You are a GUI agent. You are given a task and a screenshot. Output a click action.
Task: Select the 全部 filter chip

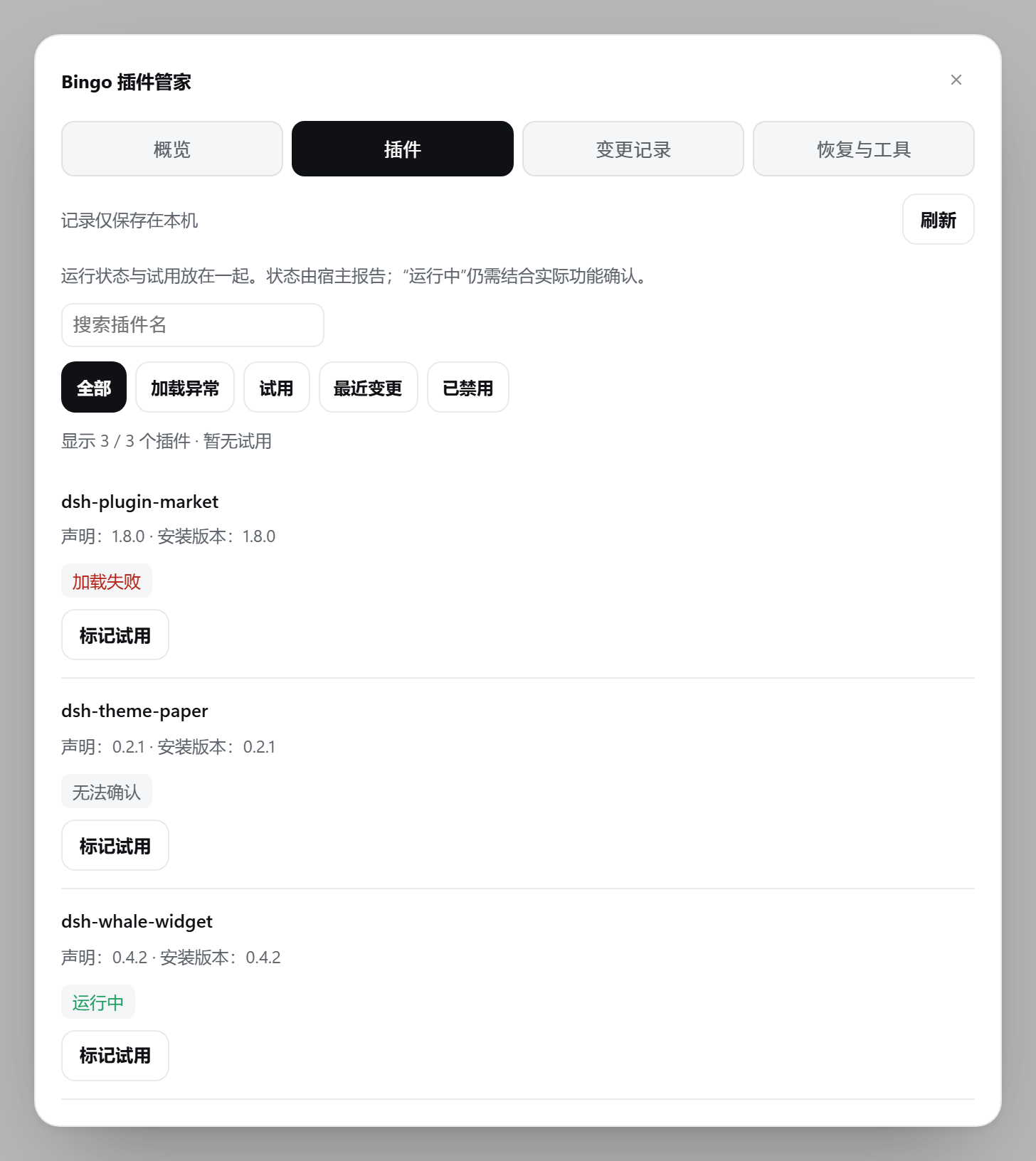point(94,387)
